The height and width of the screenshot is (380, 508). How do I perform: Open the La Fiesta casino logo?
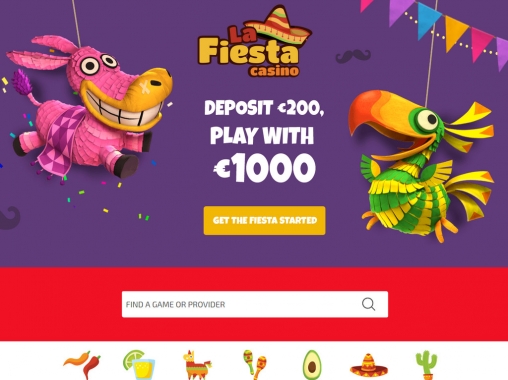tap(255, 42)
